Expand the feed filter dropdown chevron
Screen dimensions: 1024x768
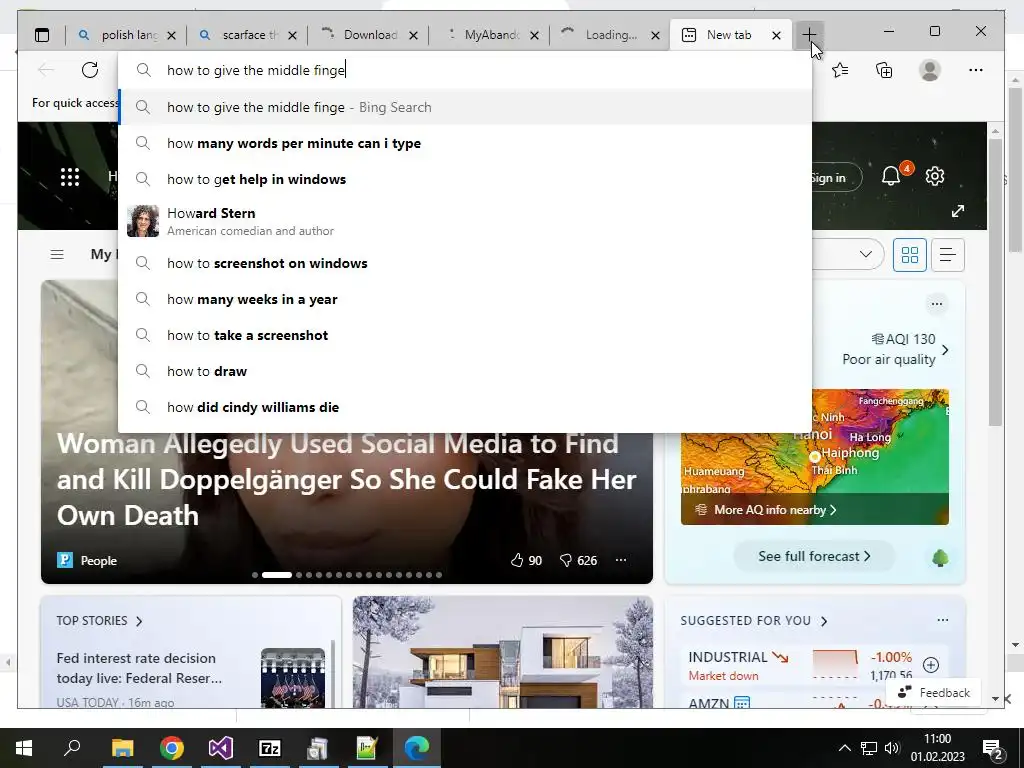coord(866,254)
